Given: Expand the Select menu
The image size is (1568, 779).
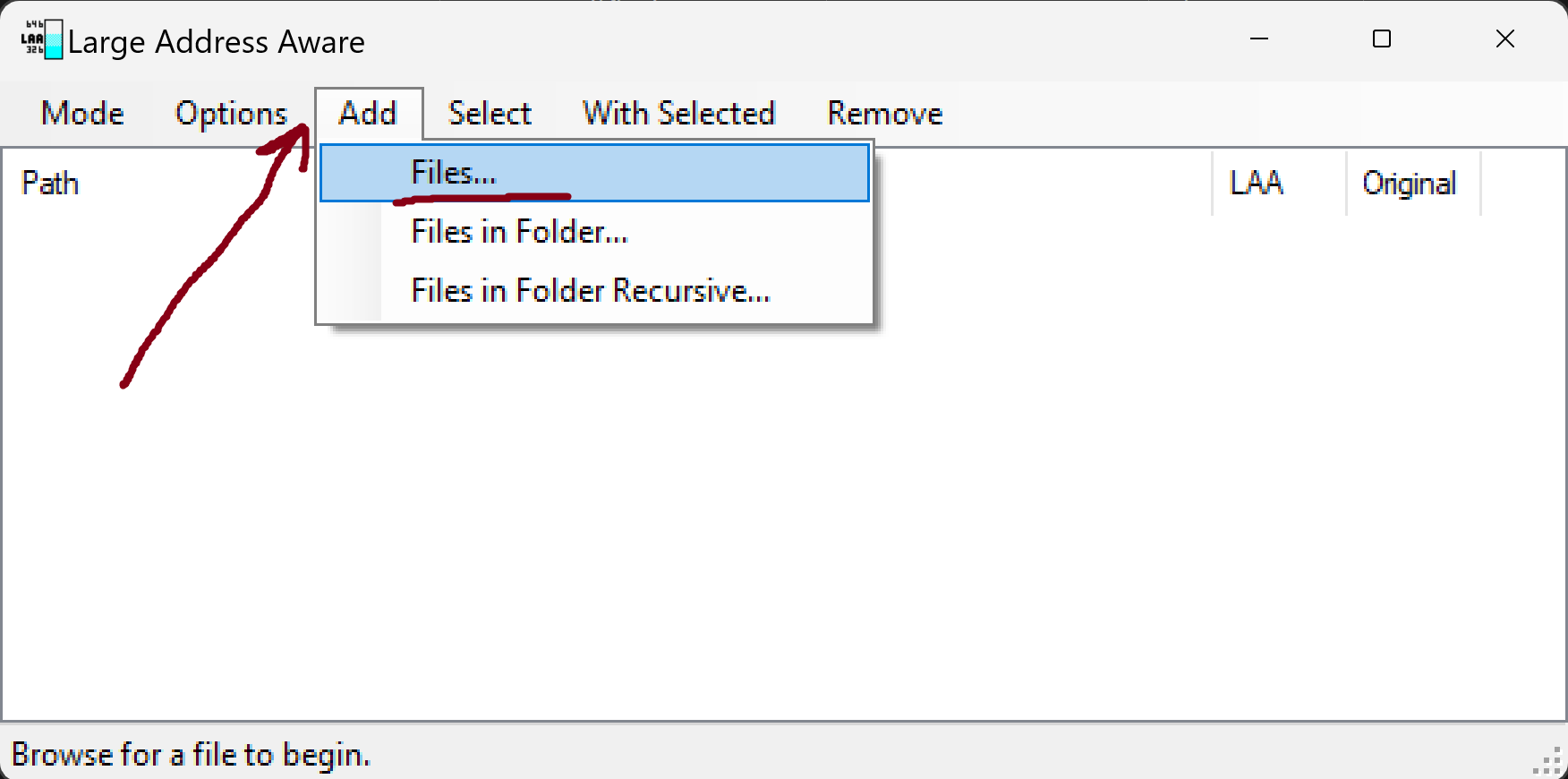Looking at the screenshot, I should [490, 114].
